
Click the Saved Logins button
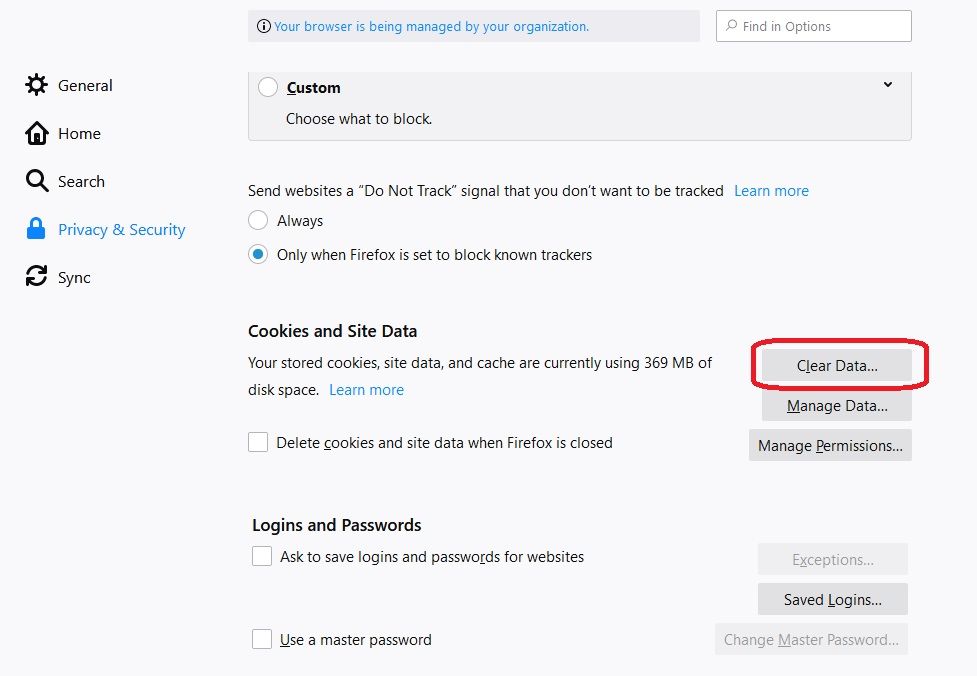tap(832, 599)
